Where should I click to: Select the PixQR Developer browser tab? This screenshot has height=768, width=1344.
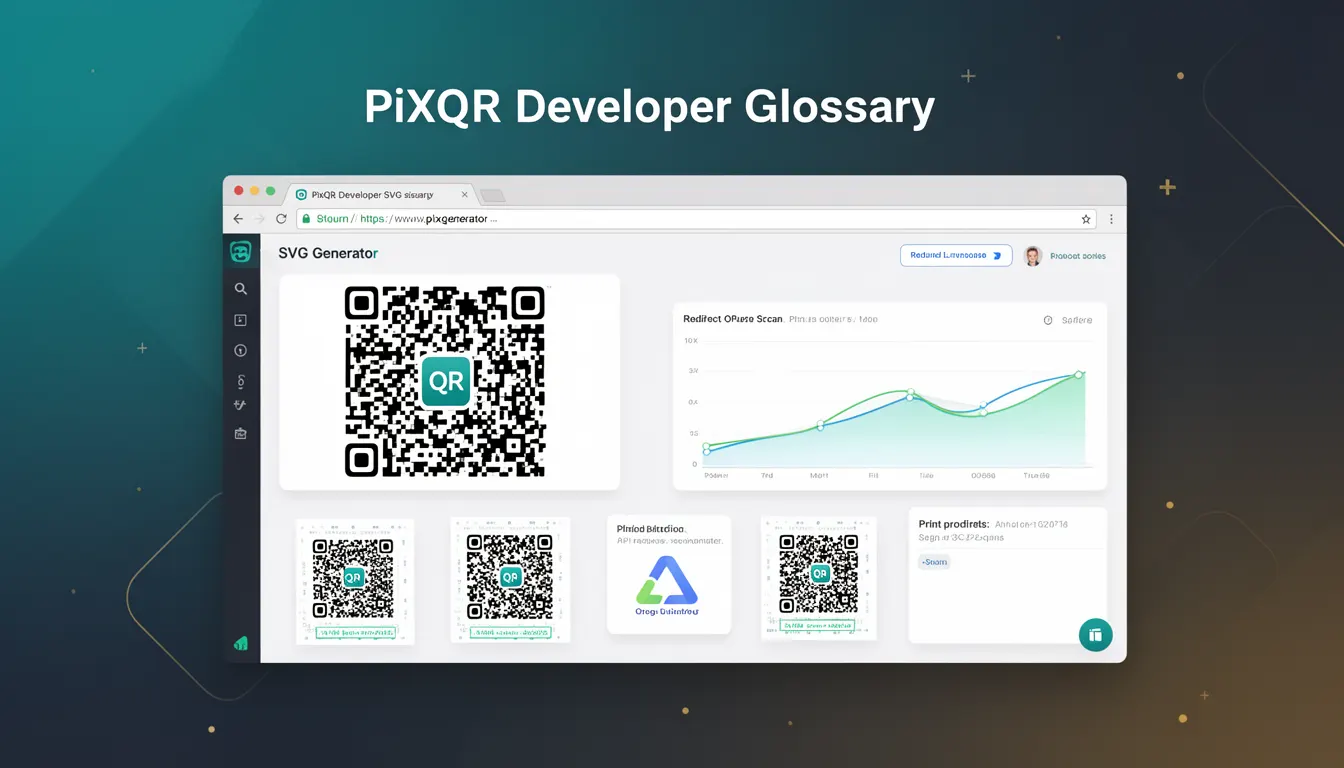tap(379, 195)
